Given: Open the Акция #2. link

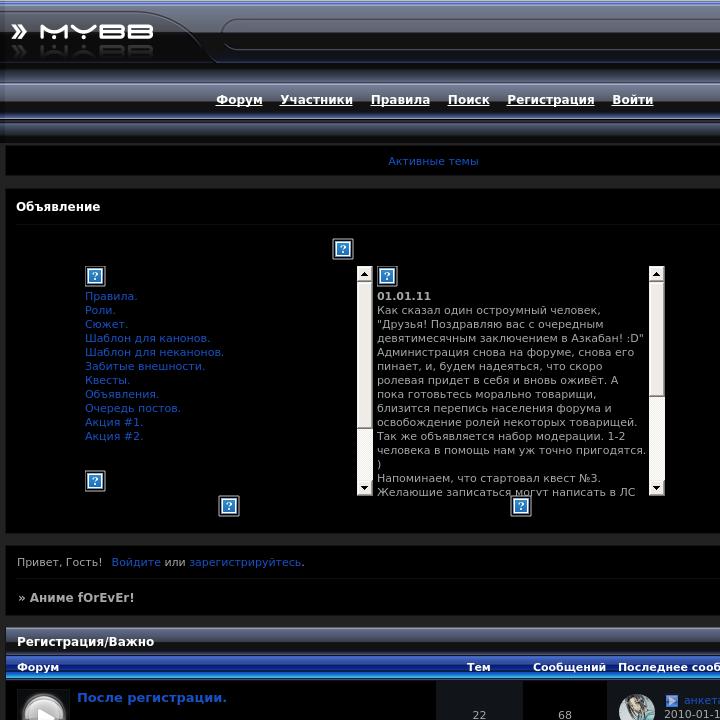Looking at the screenshot, I should (114, 436).
